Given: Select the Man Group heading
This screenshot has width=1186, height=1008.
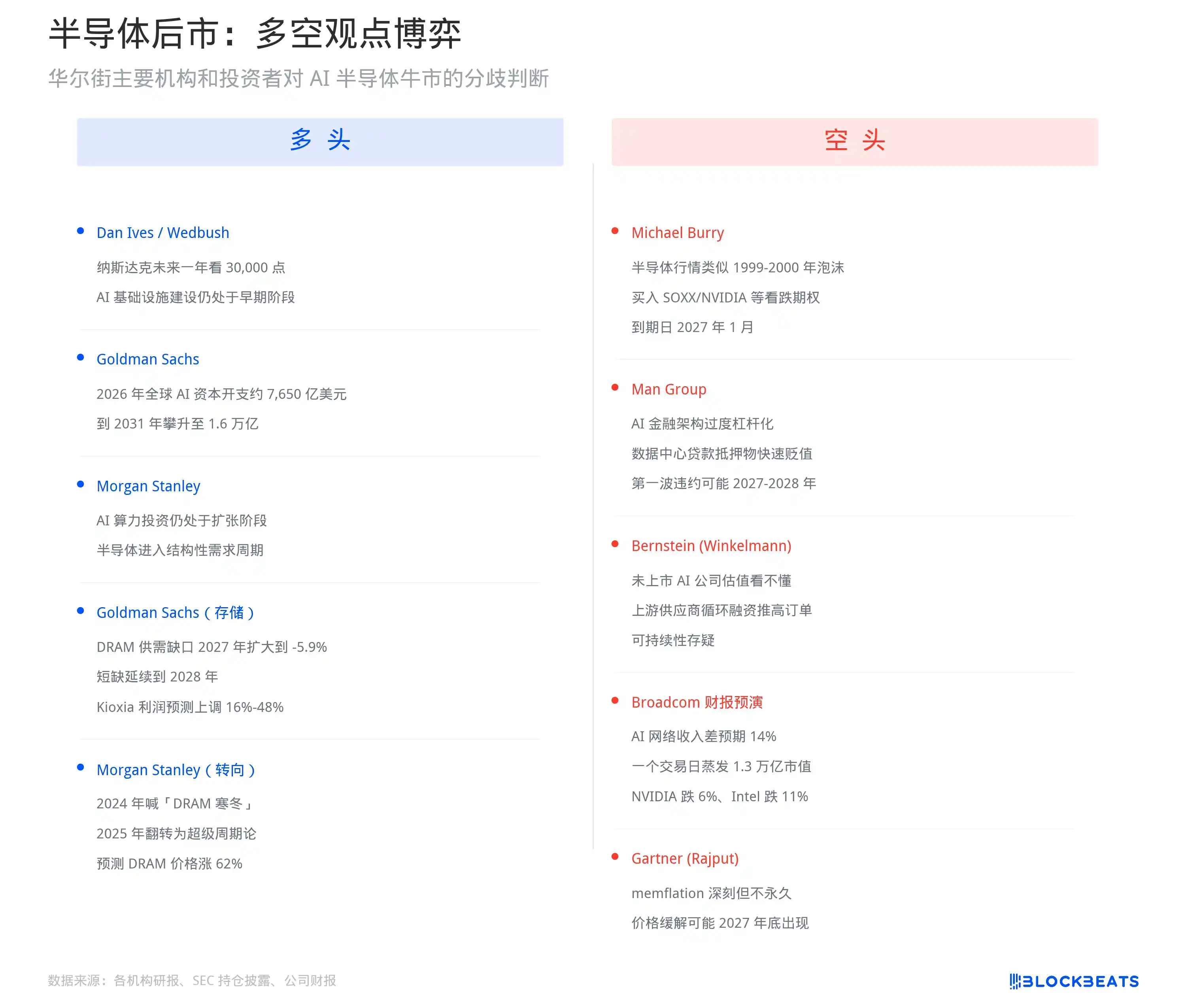Looking at the screenshot, I should 669,389.
